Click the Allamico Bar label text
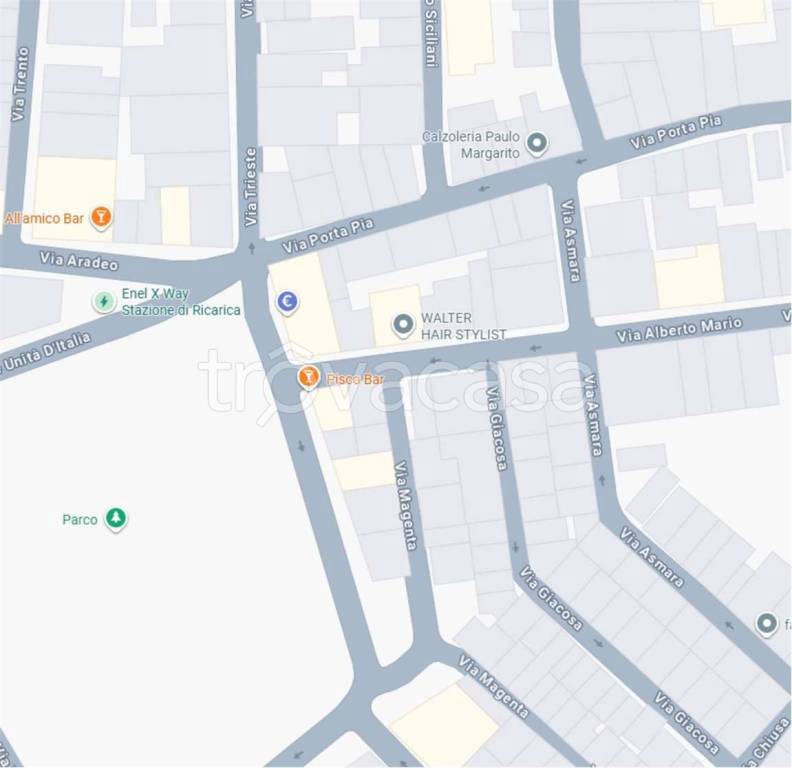The height and width of the screenshot is (768, 792). coord(44,218)
